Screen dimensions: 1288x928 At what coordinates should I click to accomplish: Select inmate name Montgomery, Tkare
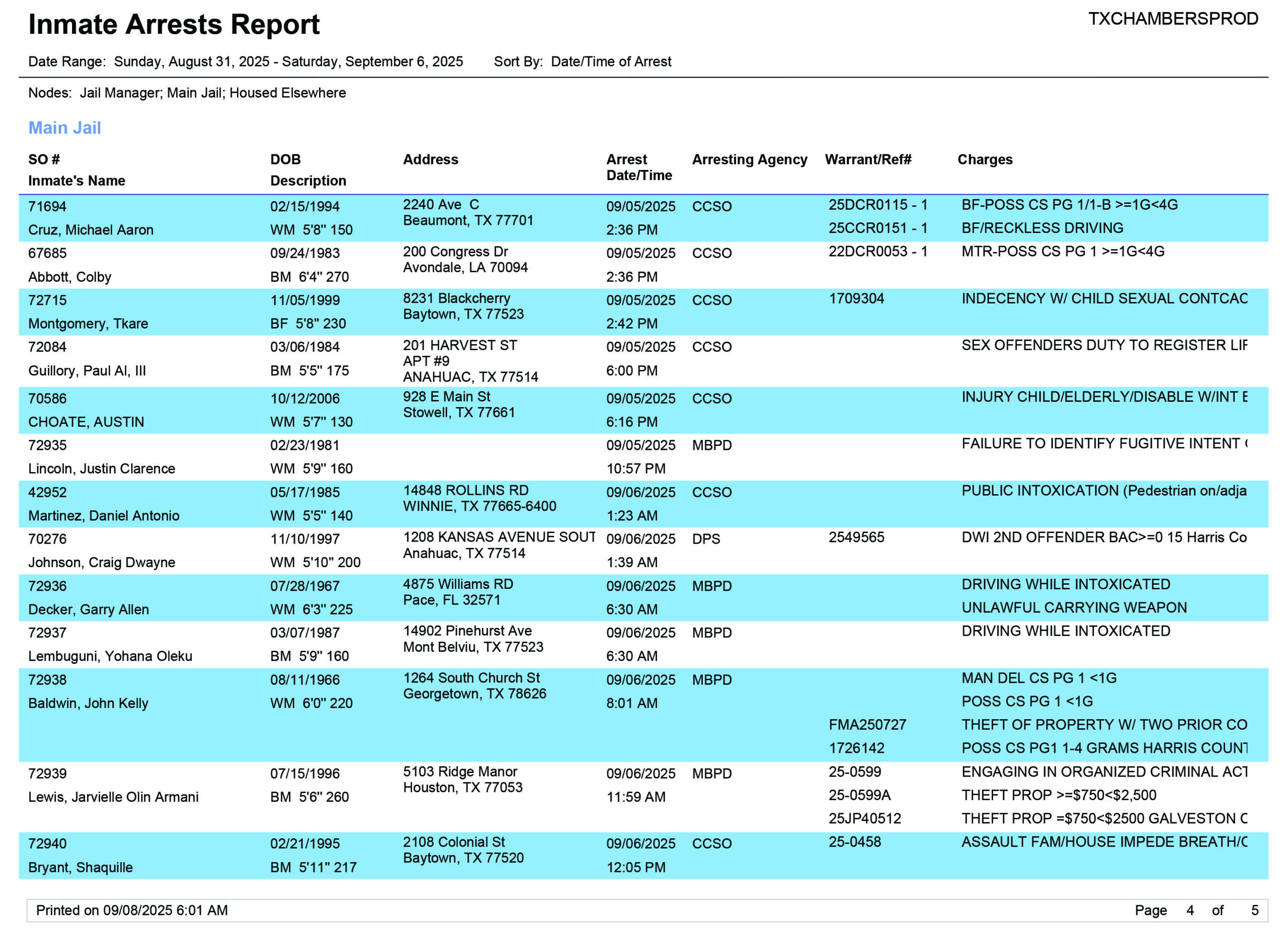point(88,323)
